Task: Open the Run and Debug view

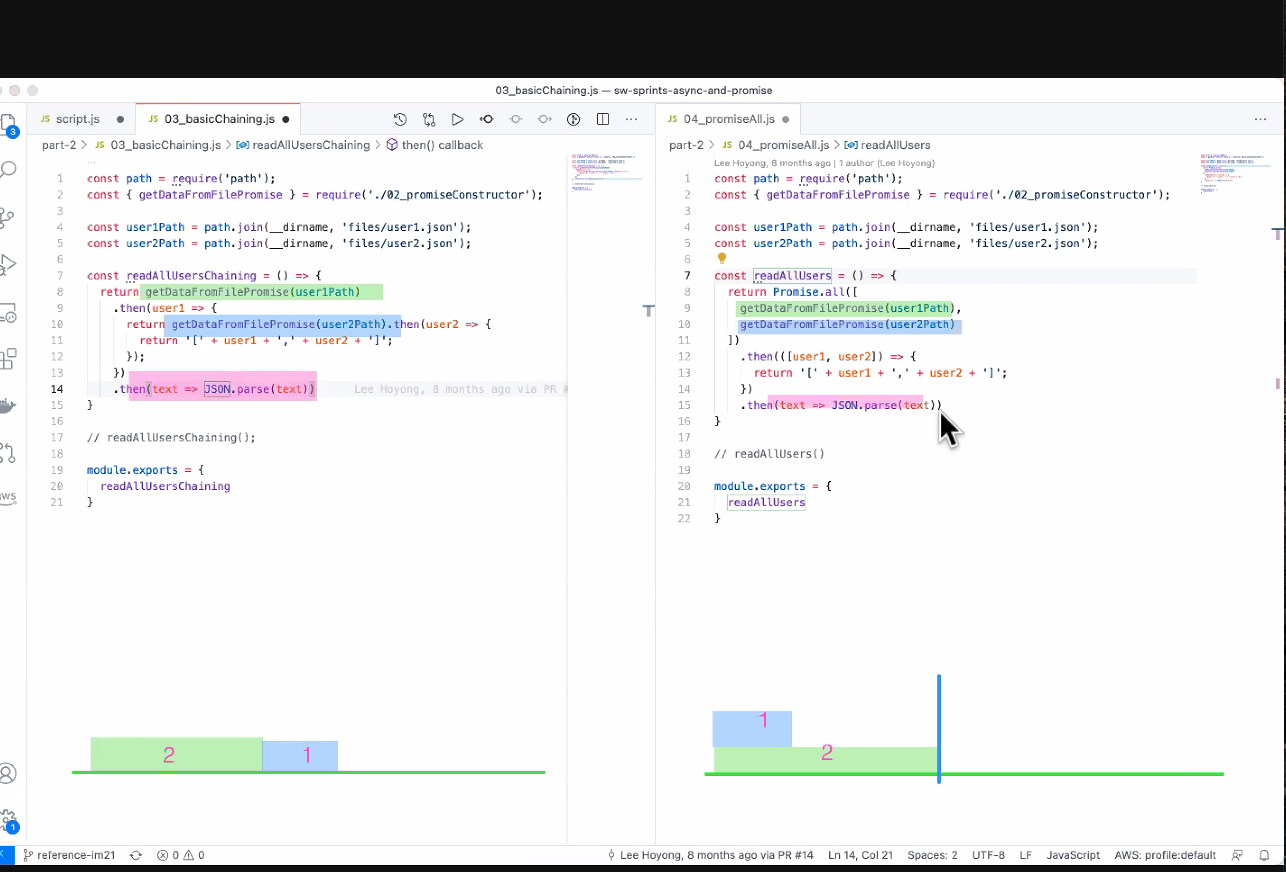Action: tap(8, 264)
